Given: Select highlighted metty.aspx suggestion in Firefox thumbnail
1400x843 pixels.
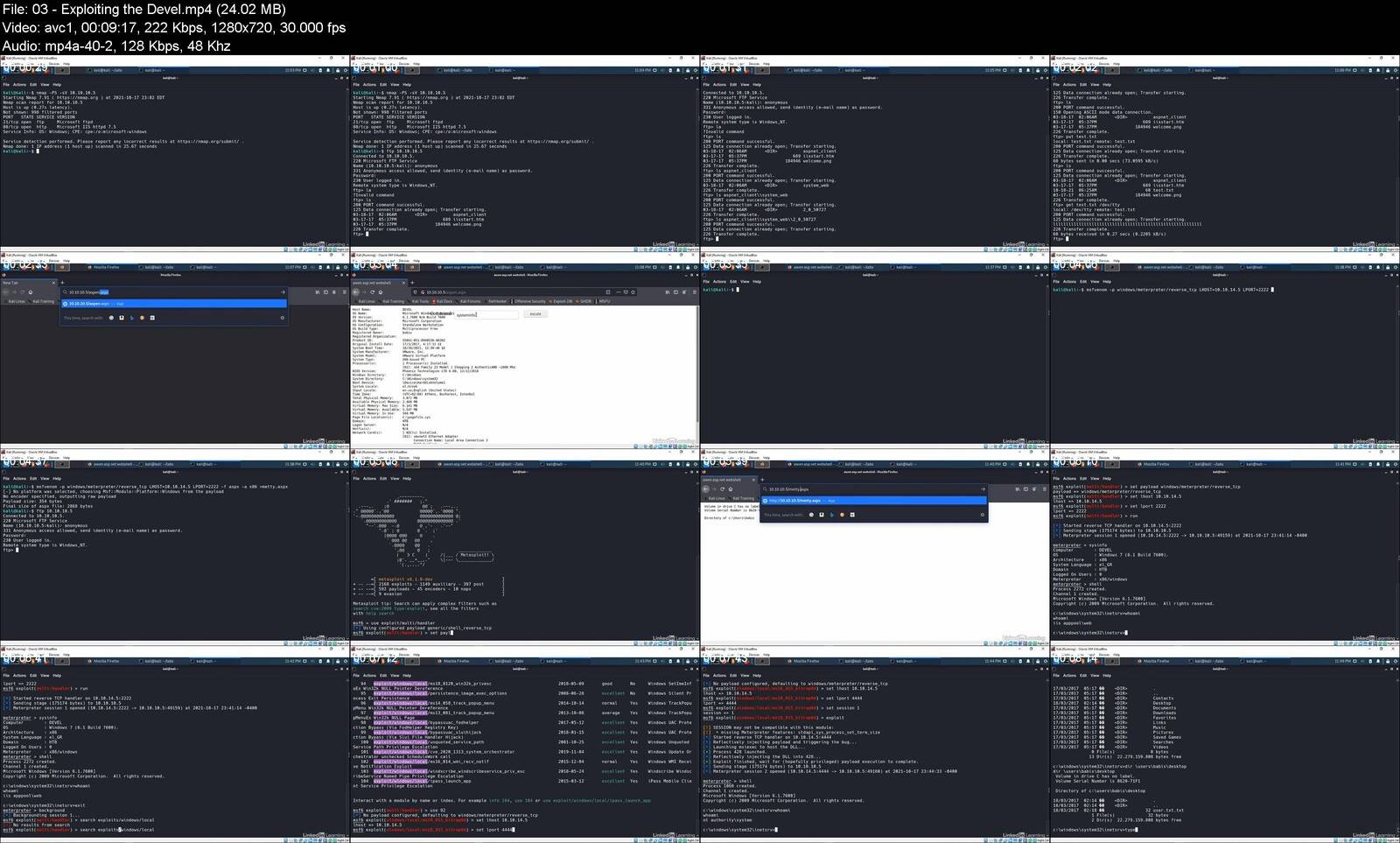Looking at the screenshot, I should (x=873, y=501).
